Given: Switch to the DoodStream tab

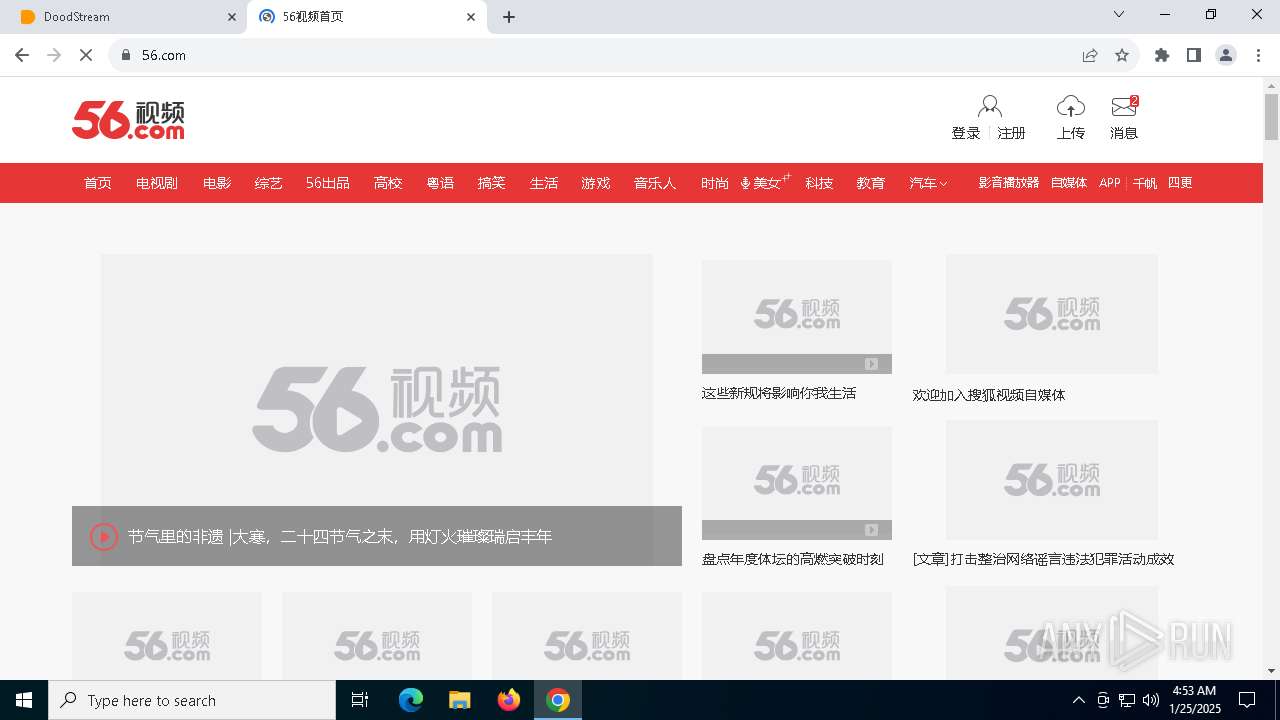Looking at the screenshot, I should 123,17.
